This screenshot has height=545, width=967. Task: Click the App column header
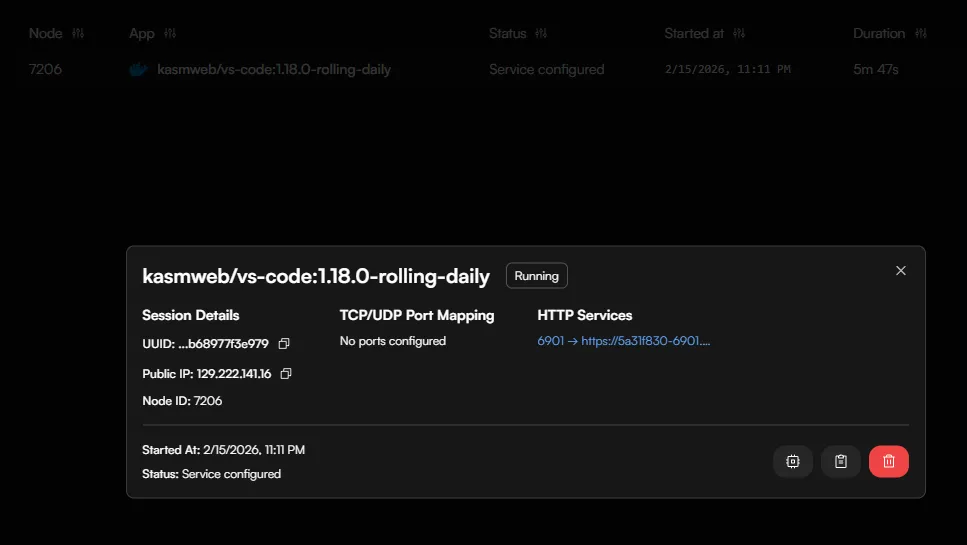pos(142,33)
